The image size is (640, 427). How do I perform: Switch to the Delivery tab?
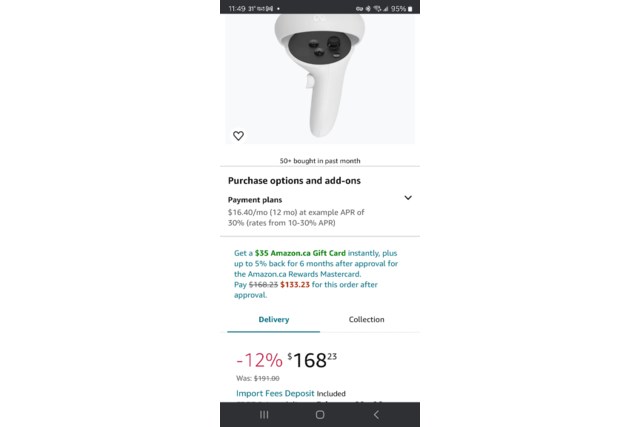click(273, 320)
